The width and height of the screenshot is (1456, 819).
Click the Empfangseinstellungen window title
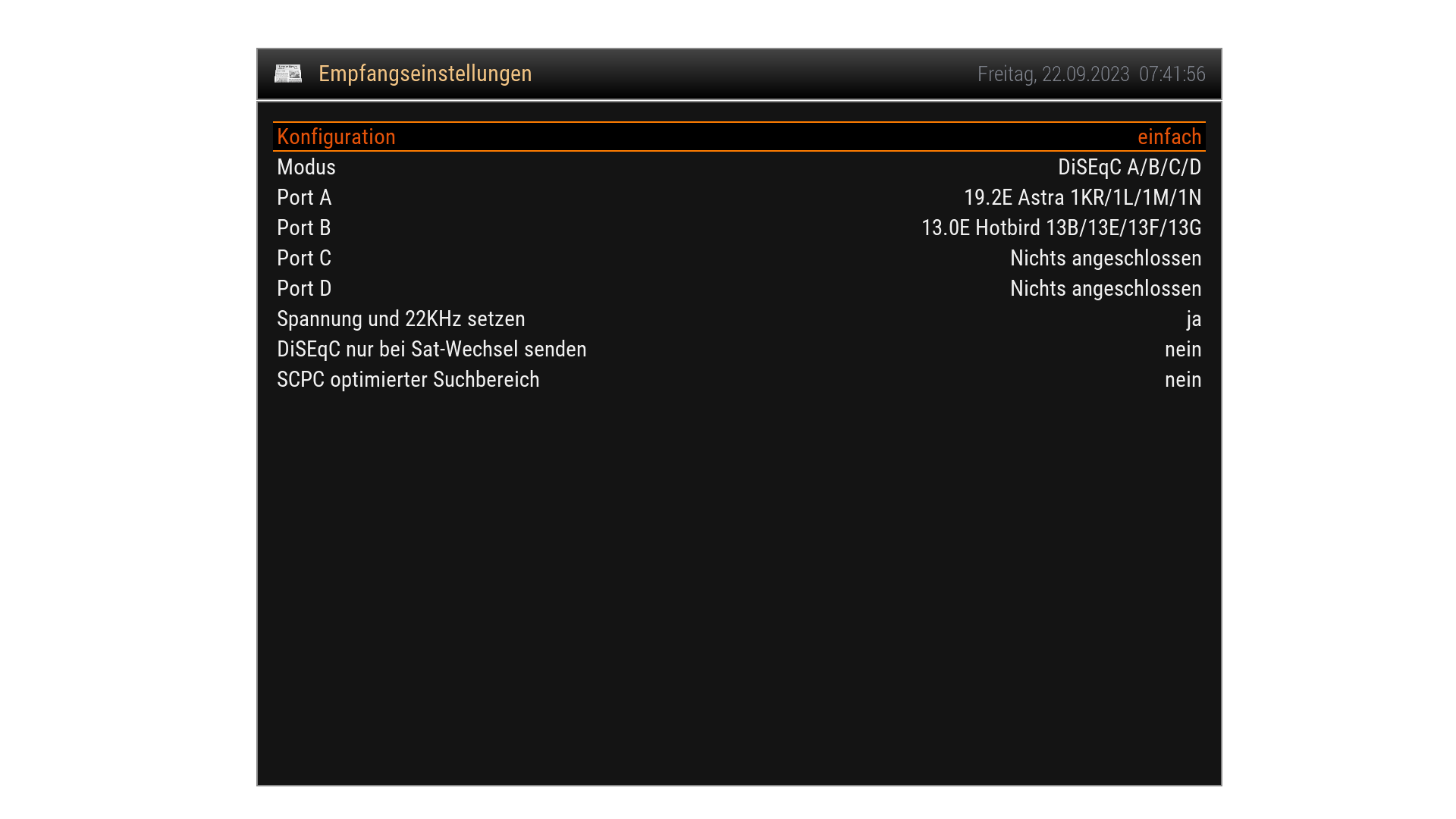425,74
